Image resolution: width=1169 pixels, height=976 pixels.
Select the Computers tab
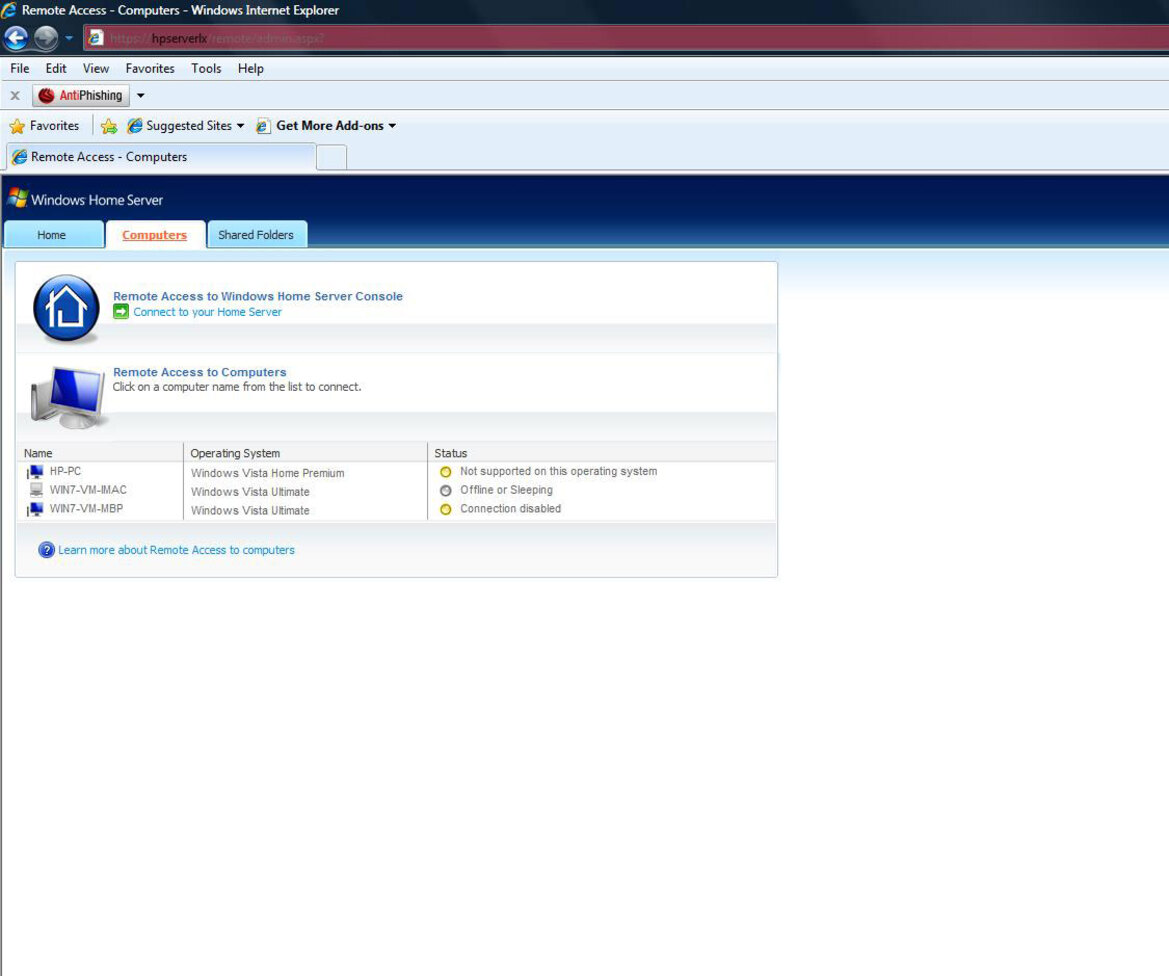pos(155,235)
